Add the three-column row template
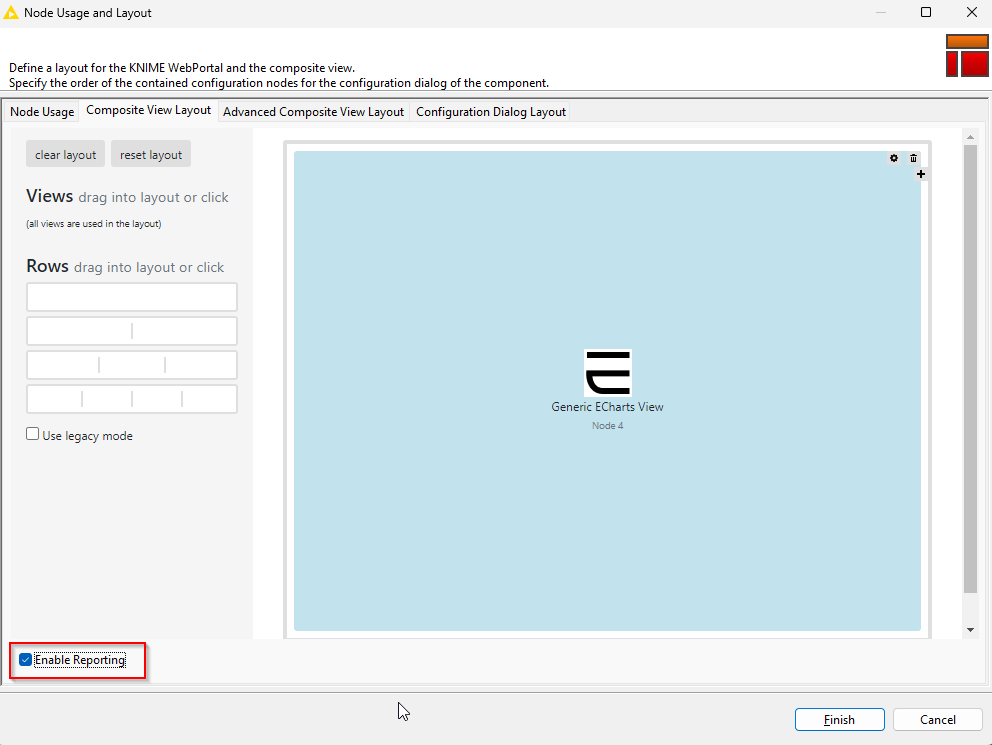This screenshot has width=992, height=745. [x=132, y=365]
